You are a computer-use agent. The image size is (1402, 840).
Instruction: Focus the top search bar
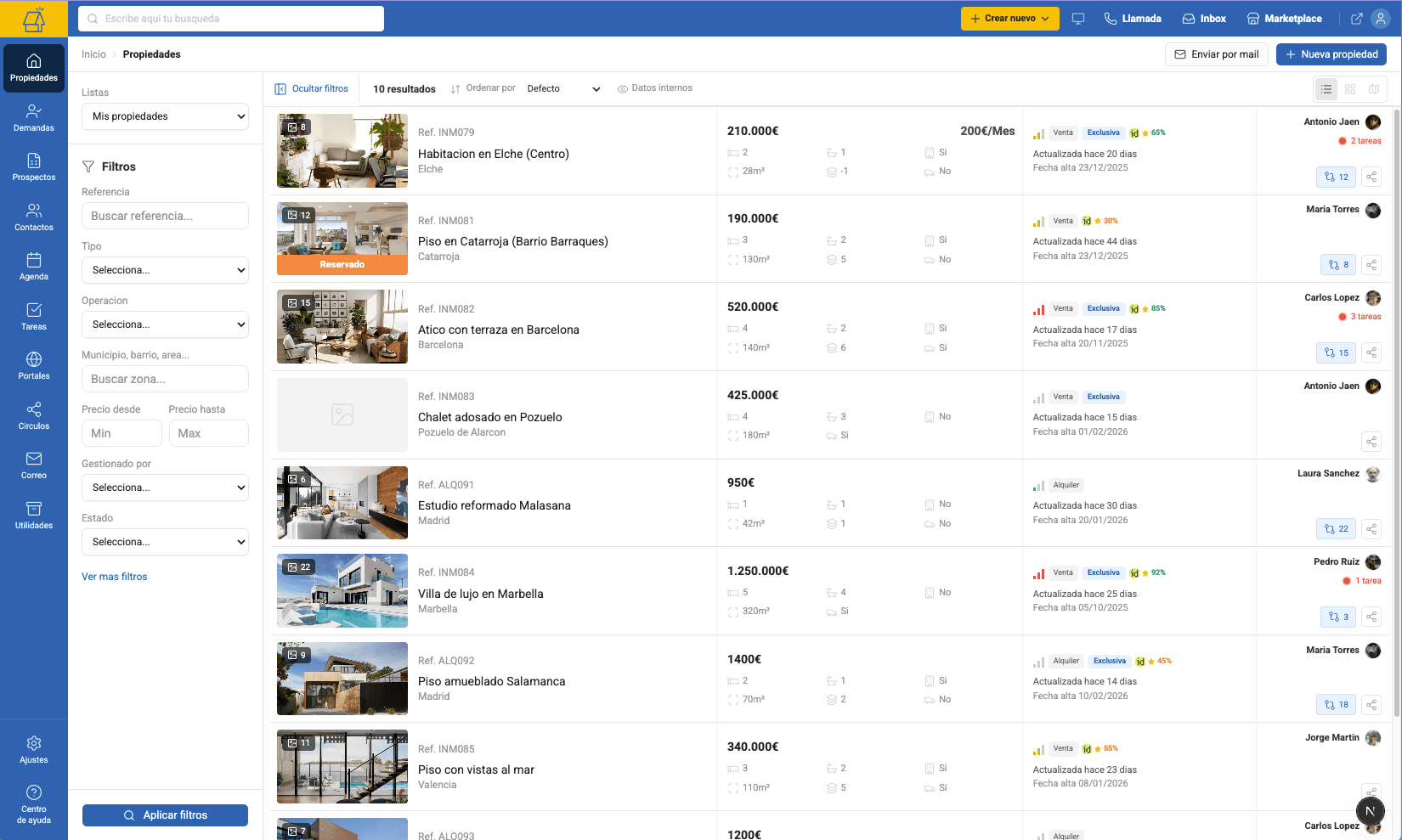231,19
